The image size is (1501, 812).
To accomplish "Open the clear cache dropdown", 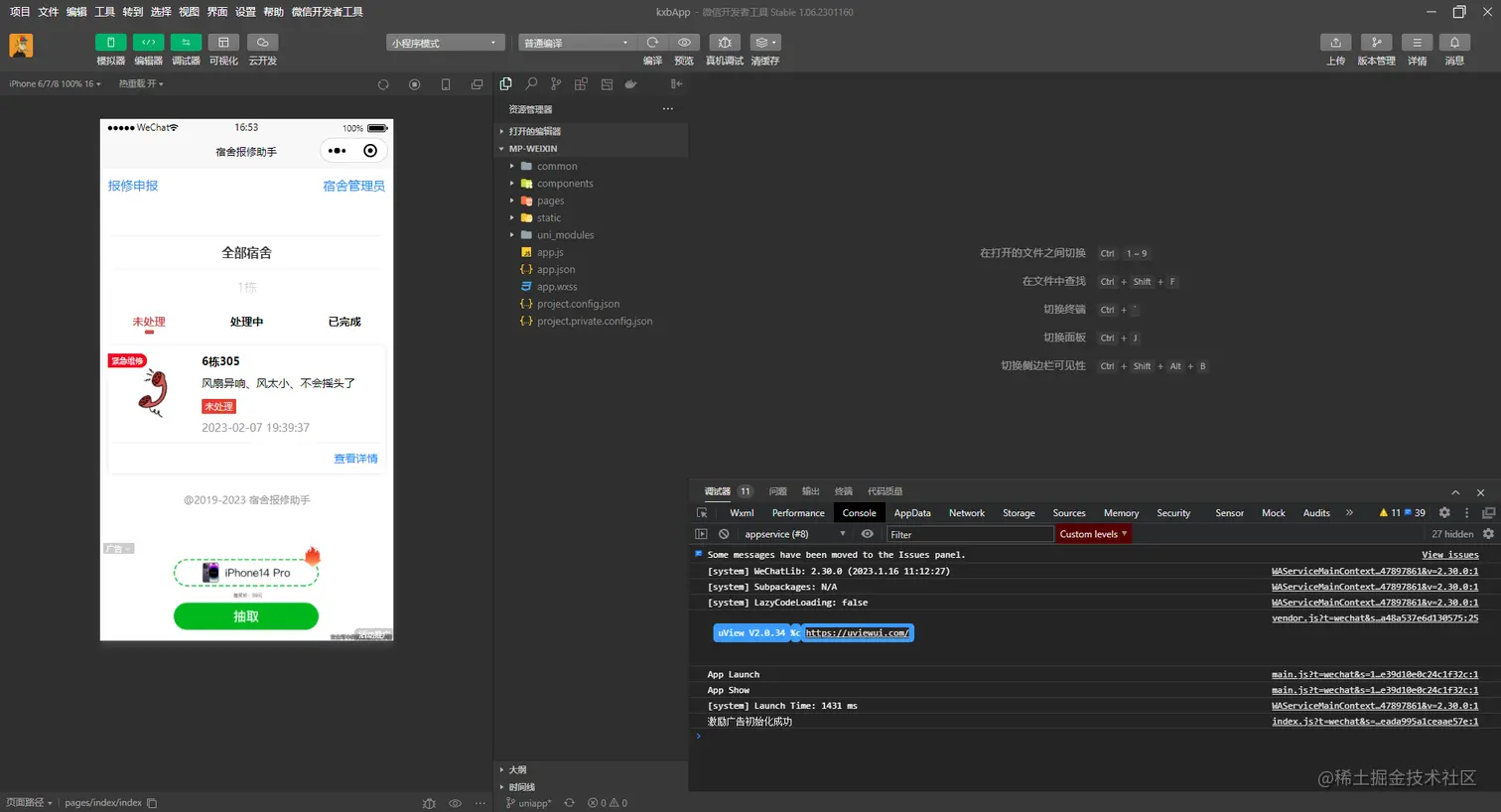I will point(764,43).
